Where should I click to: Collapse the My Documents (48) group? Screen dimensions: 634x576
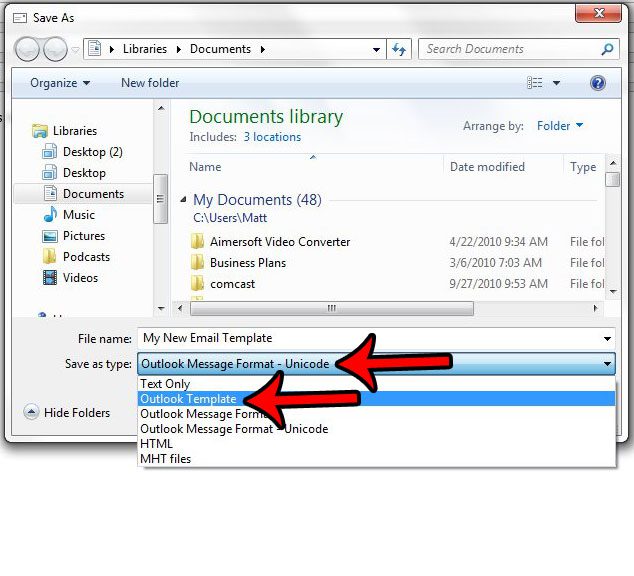click(184, 199)
